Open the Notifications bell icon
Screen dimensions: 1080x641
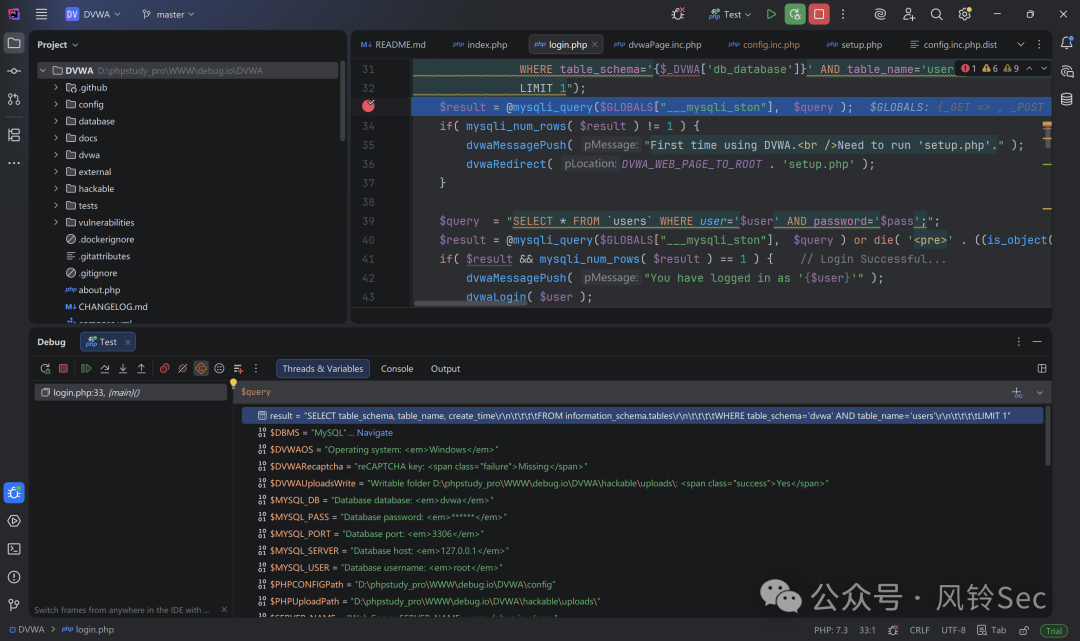coord(1066,43)
